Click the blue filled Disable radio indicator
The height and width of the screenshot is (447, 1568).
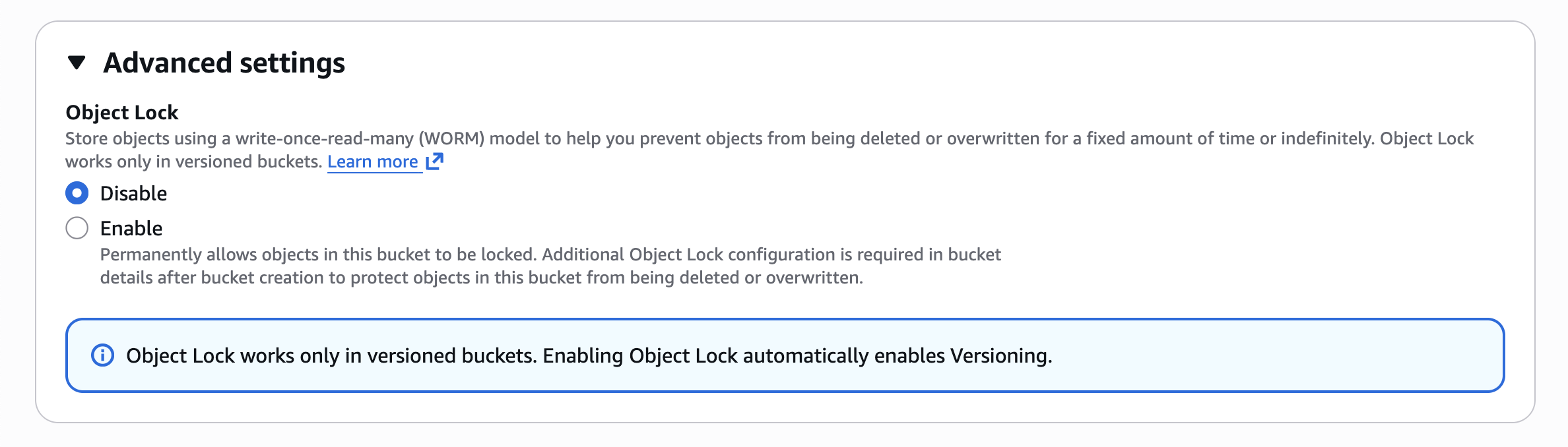pyautogui.click(x=76, y=193)
